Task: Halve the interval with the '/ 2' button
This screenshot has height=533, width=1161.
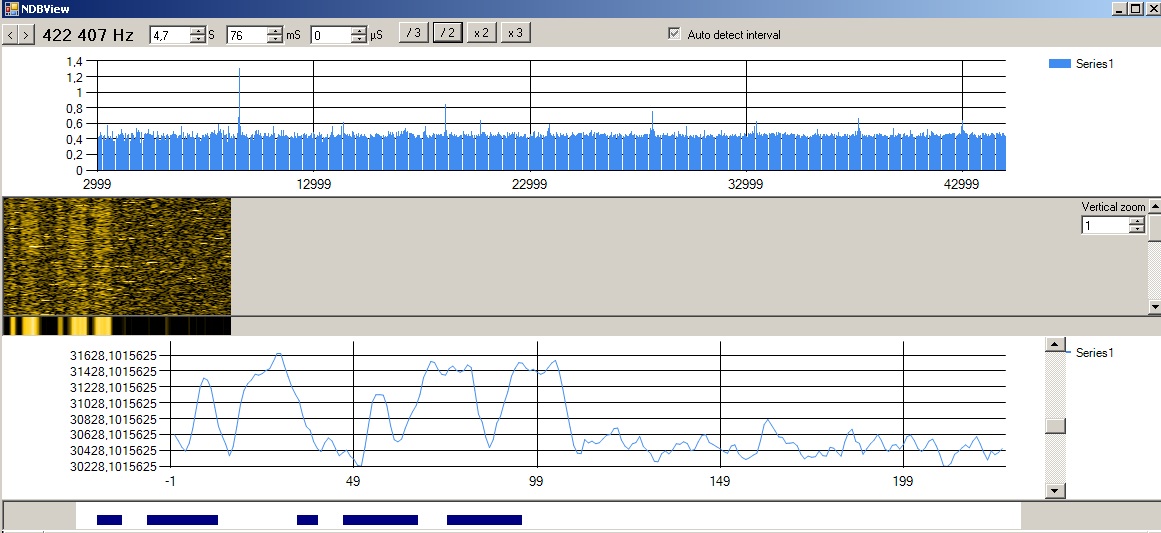Action: [x=448, y=33]
